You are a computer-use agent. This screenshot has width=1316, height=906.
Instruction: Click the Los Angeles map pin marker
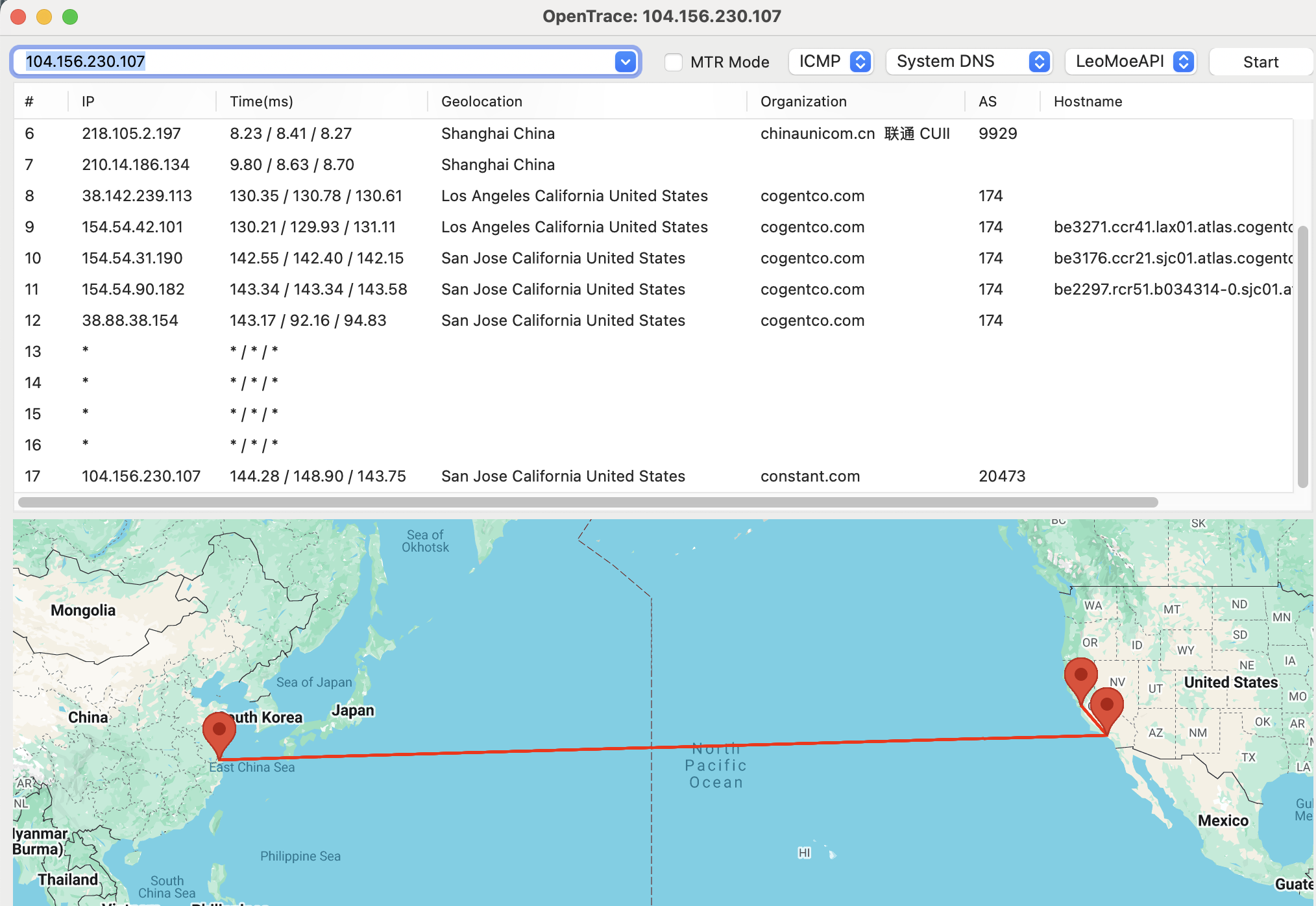(1106, 707)
